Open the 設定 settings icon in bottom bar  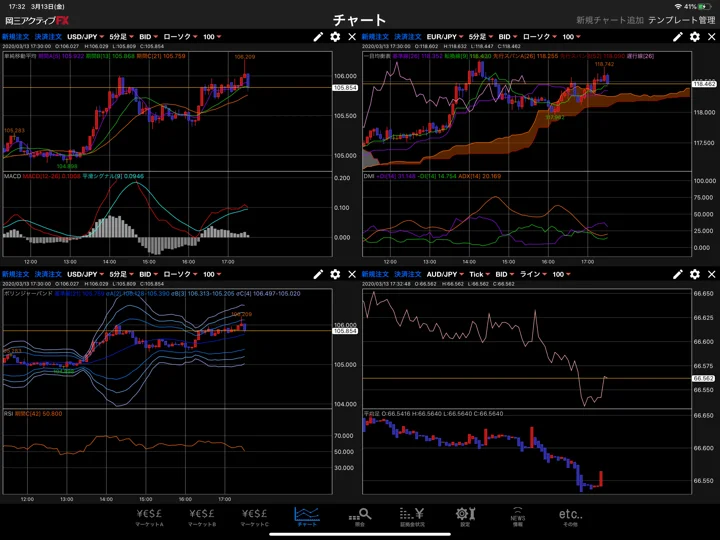click(465, 517)
